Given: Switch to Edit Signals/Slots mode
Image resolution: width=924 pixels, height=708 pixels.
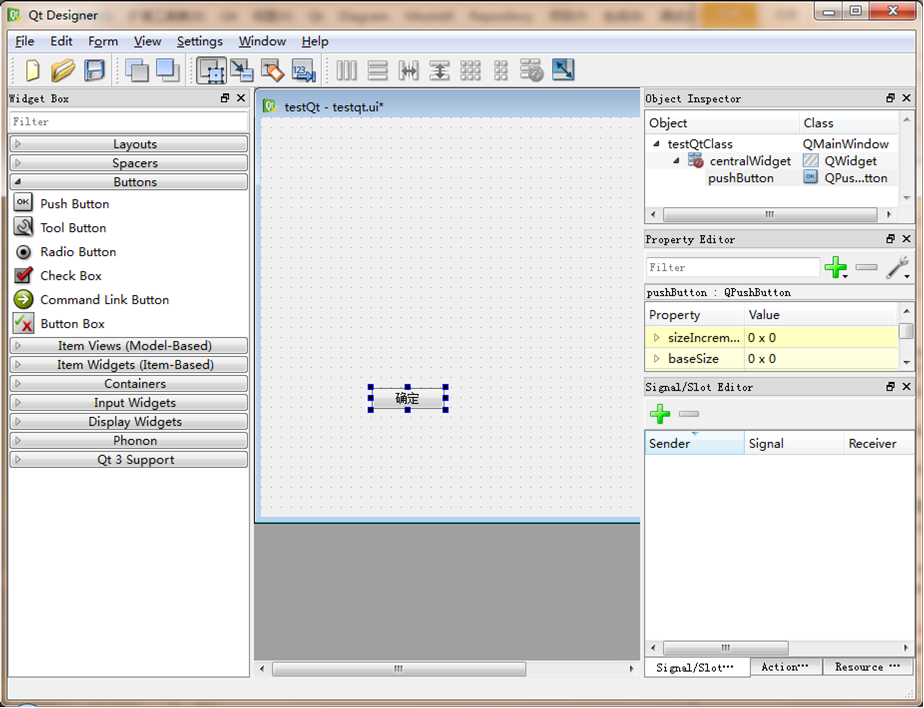Looking at the screenshot, I should tap(242, 70).
